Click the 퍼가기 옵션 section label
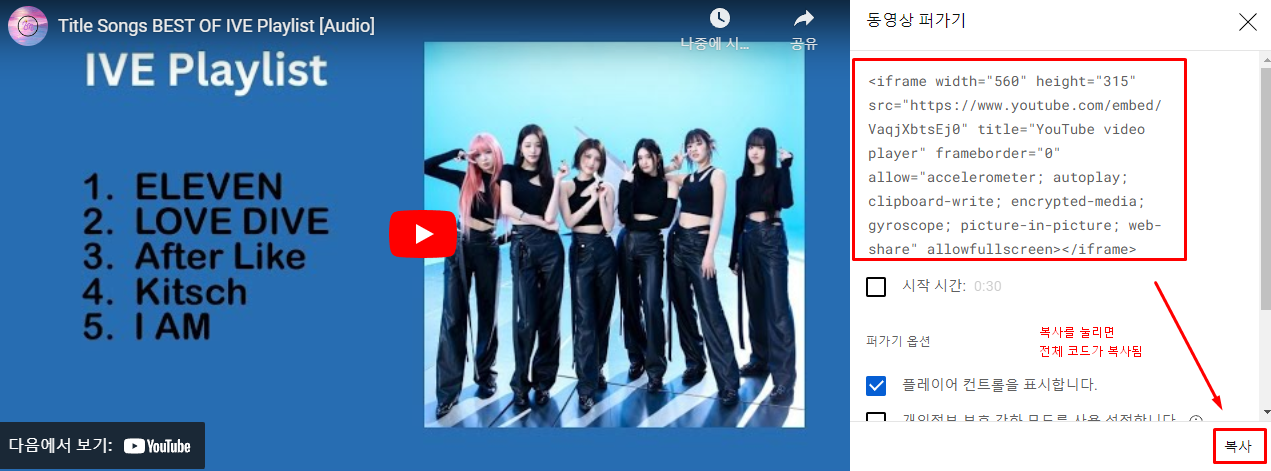 [898, 341]
